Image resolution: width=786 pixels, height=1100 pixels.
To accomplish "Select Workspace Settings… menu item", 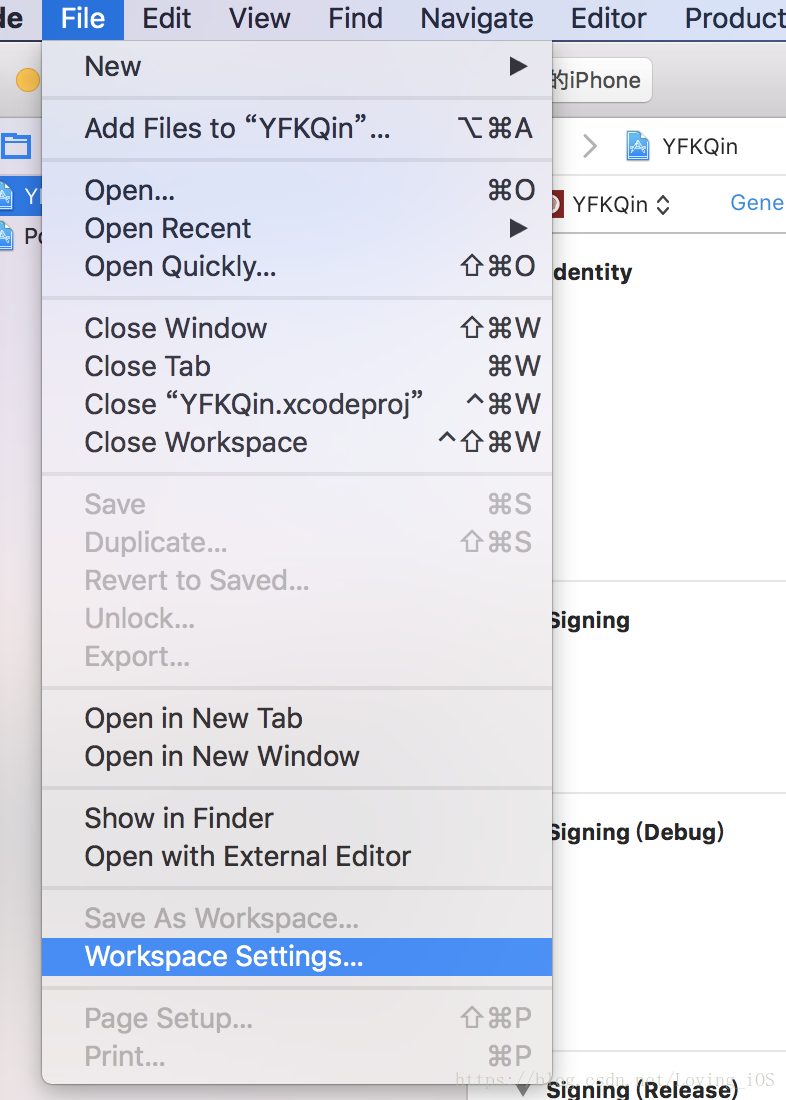I will 297,957.
